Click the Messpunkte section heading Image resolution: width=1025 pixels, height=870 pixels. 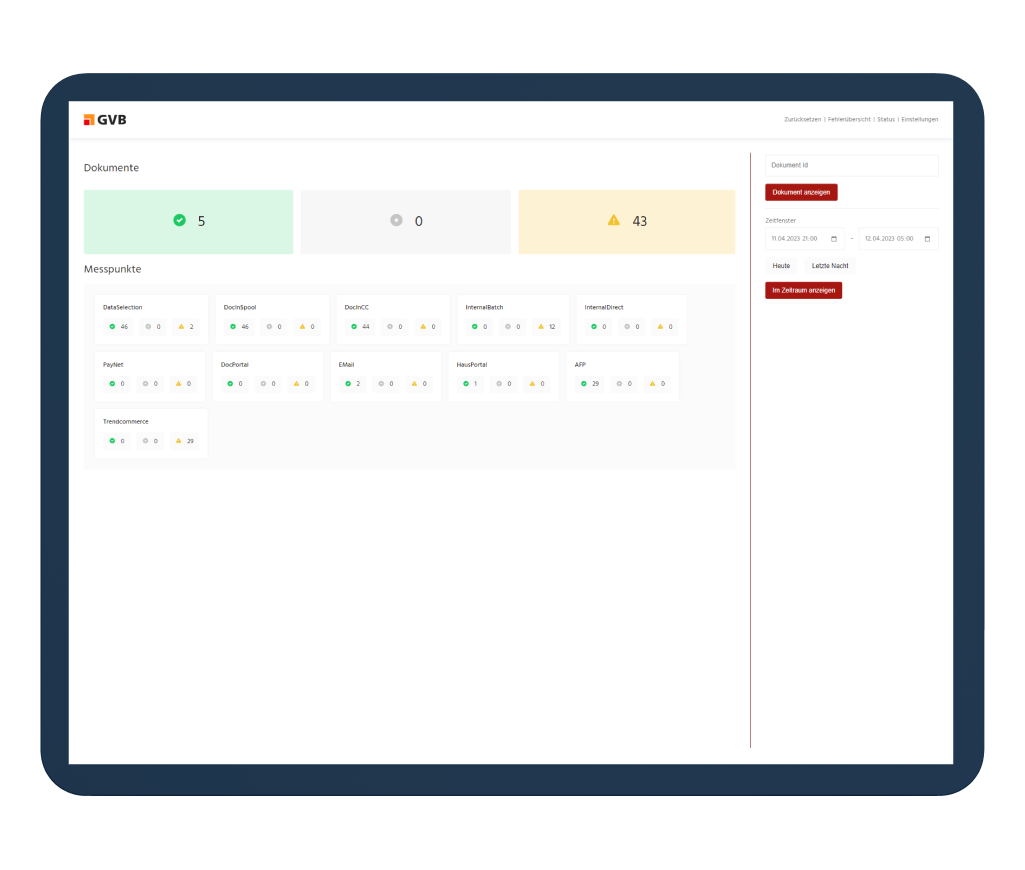tap(112, 269)
